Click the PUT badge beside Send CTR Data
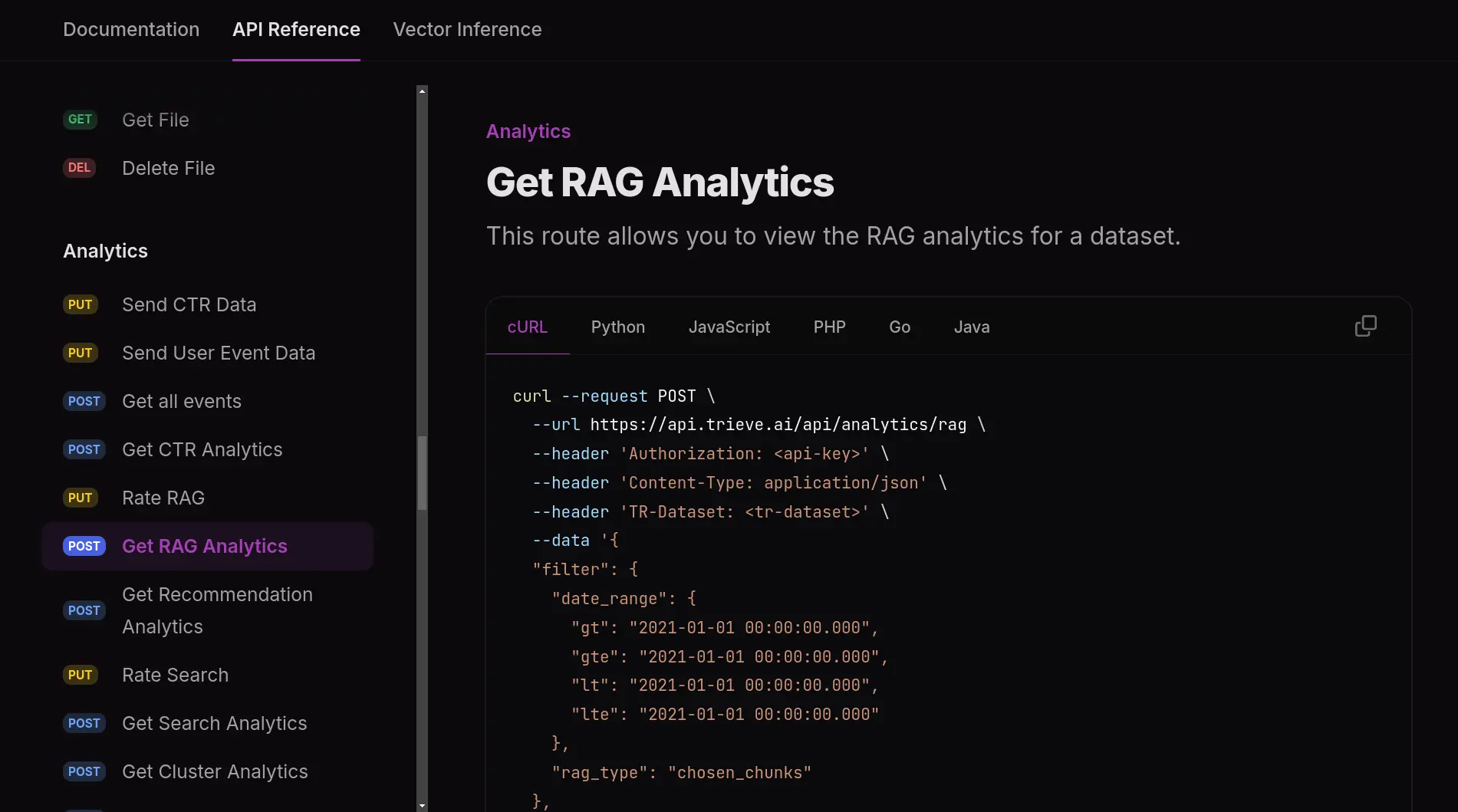 click(x=80, y=304)
